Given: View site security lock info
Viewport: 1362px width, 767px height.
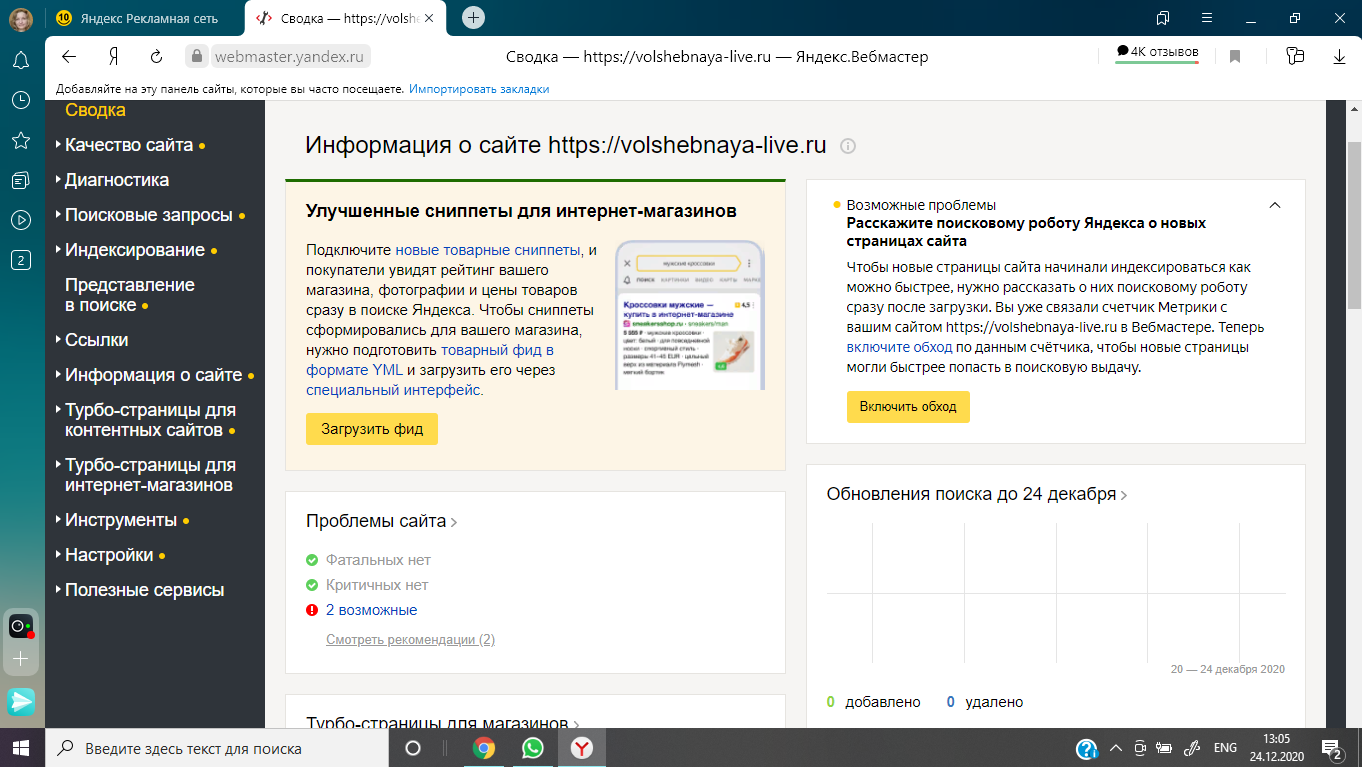Looking at the screenshot, I should tap(197, 57).
